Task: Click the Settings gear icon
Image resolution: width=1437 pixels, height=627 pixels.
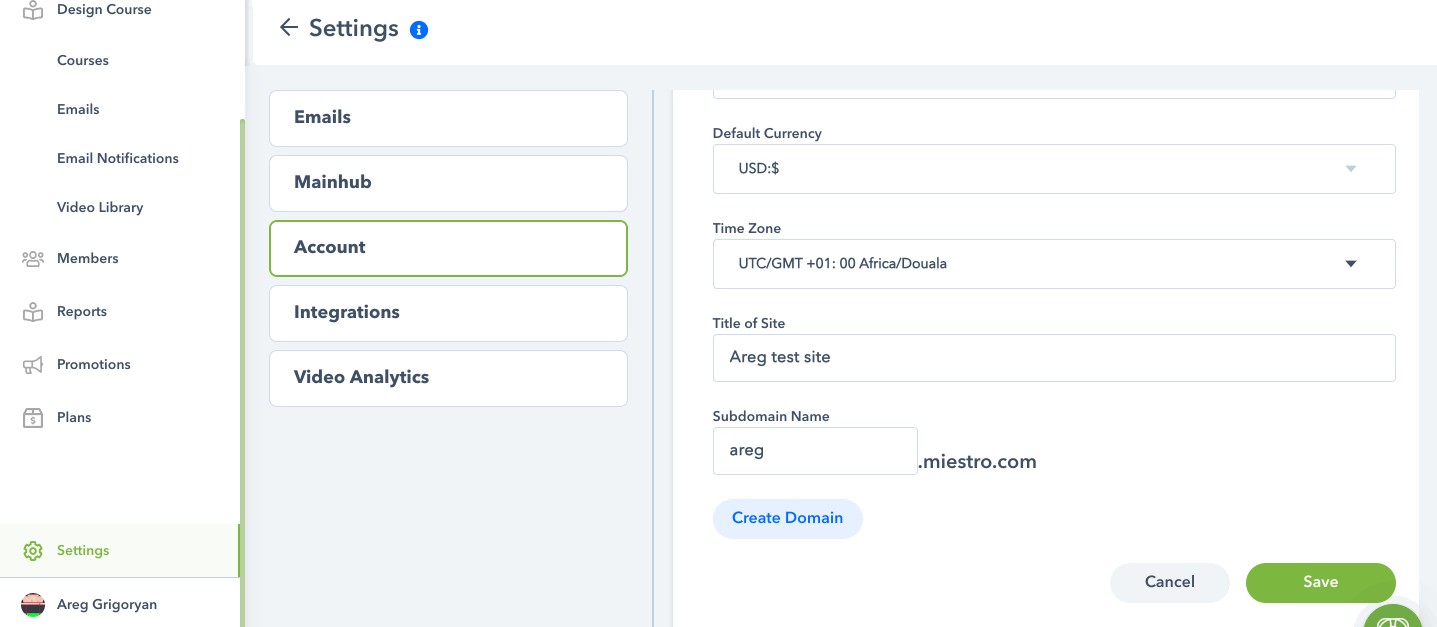Action: (33, 551)
